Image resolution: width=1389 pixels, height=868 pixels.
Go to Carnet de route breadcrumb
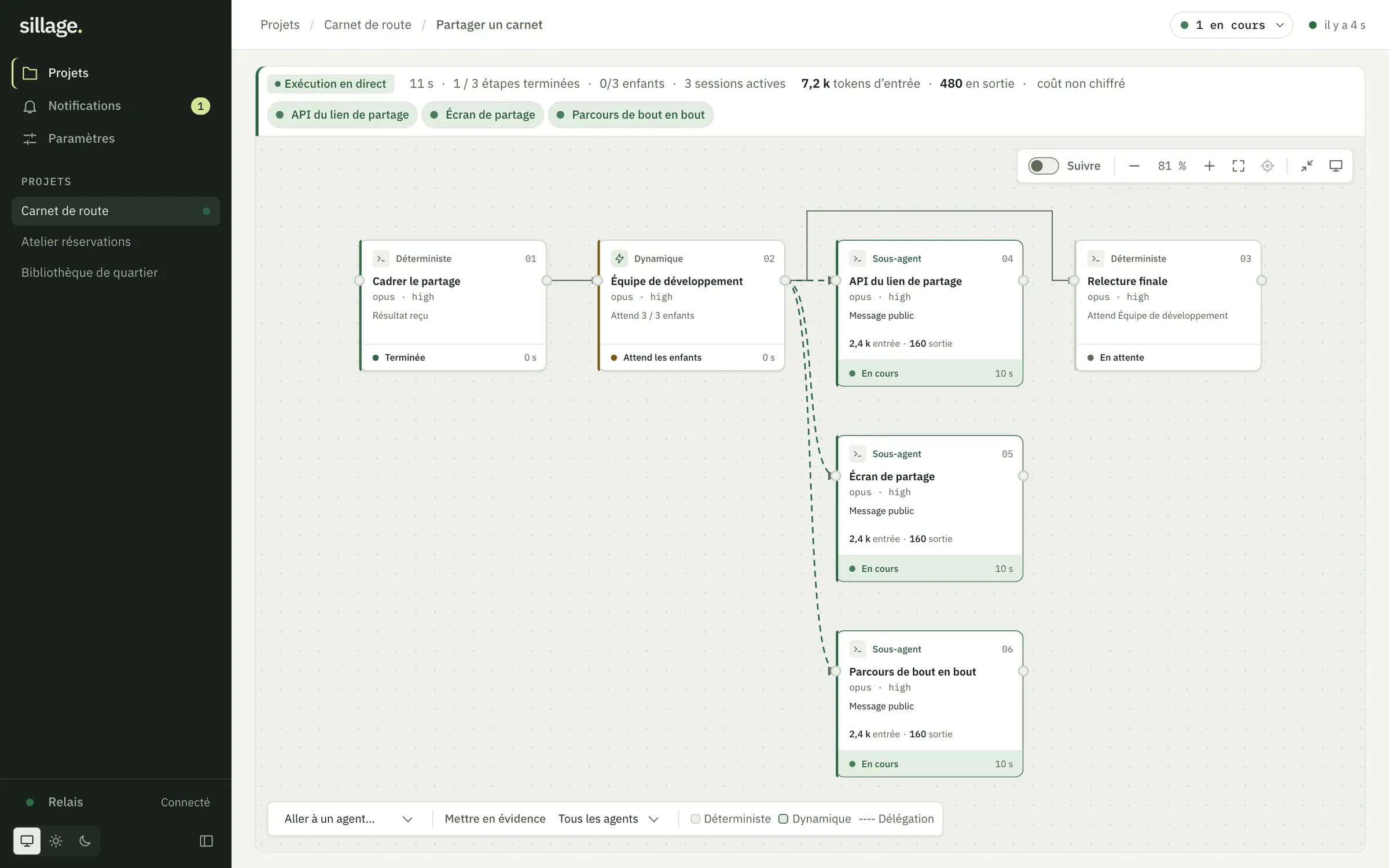coord(368,25)
